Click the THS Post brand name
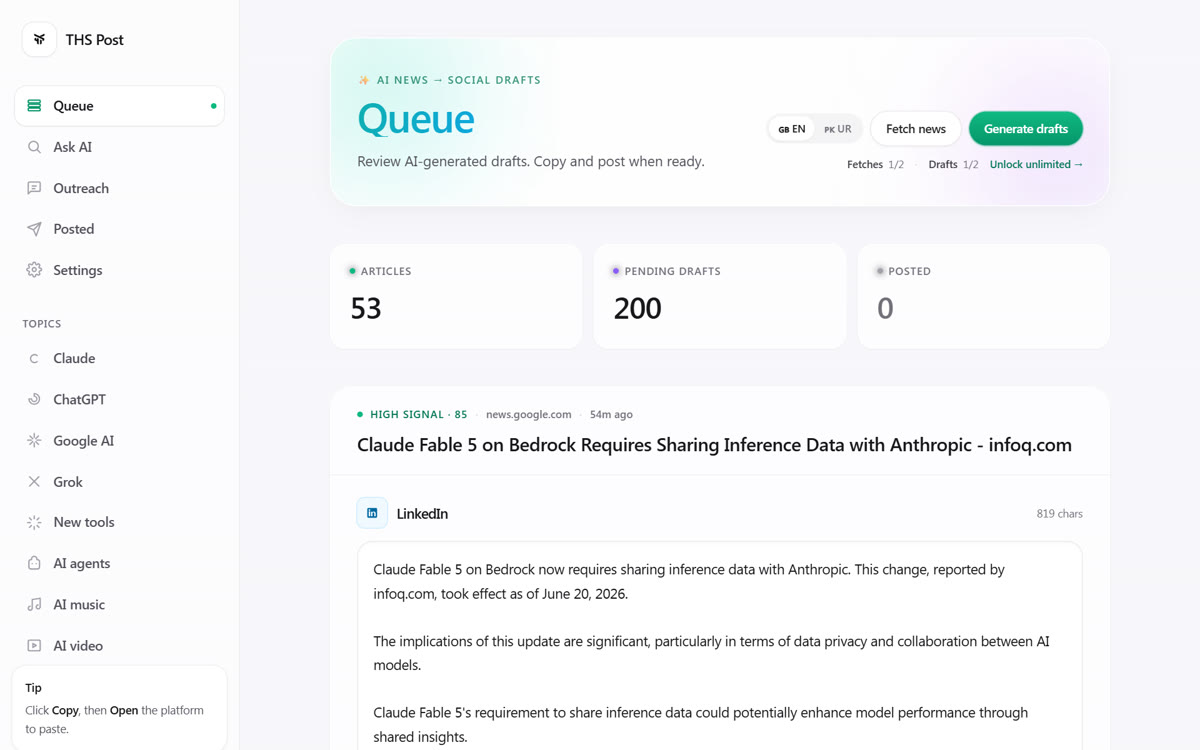This screenshot has width=1200, height=750. [95, 40]
